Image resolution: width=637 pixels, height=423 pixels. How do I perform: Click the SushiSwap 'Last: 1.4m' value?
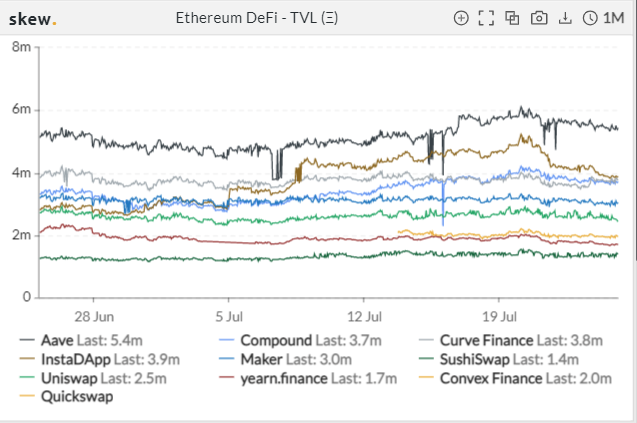[x=546, y=360]
